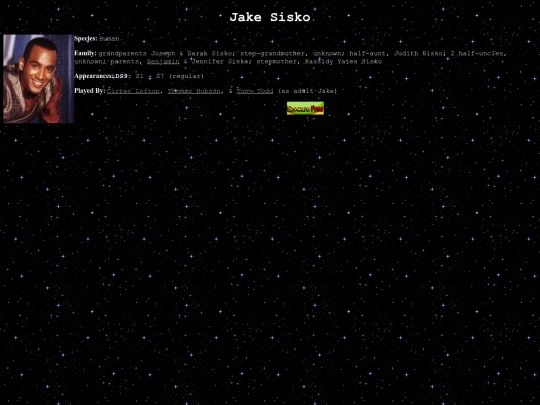Click the Family: label
The height and width of the screenshot is (405, 540).
click(85, 53)
